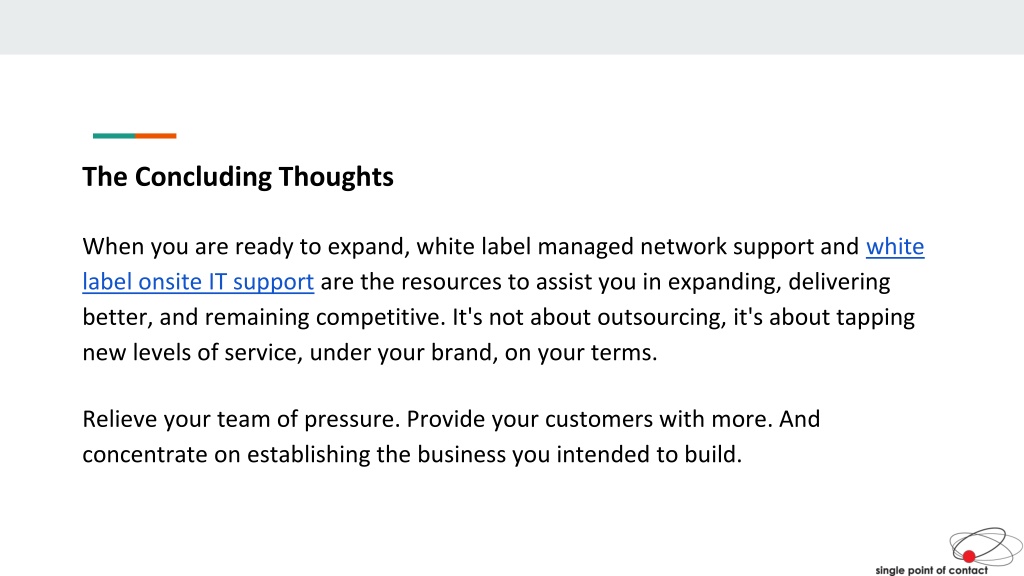
Task: Place cursor in 'Relieve your team of pressure' sentence
Action: coord(241,419)
